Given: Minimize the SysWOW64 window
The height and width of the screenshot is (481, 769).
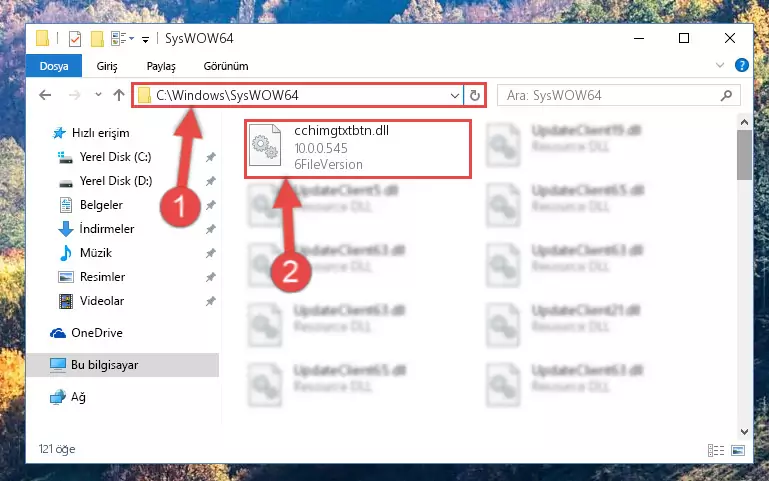Looking at the screenshot, I should pyautogui.click(x=639, y=38).
